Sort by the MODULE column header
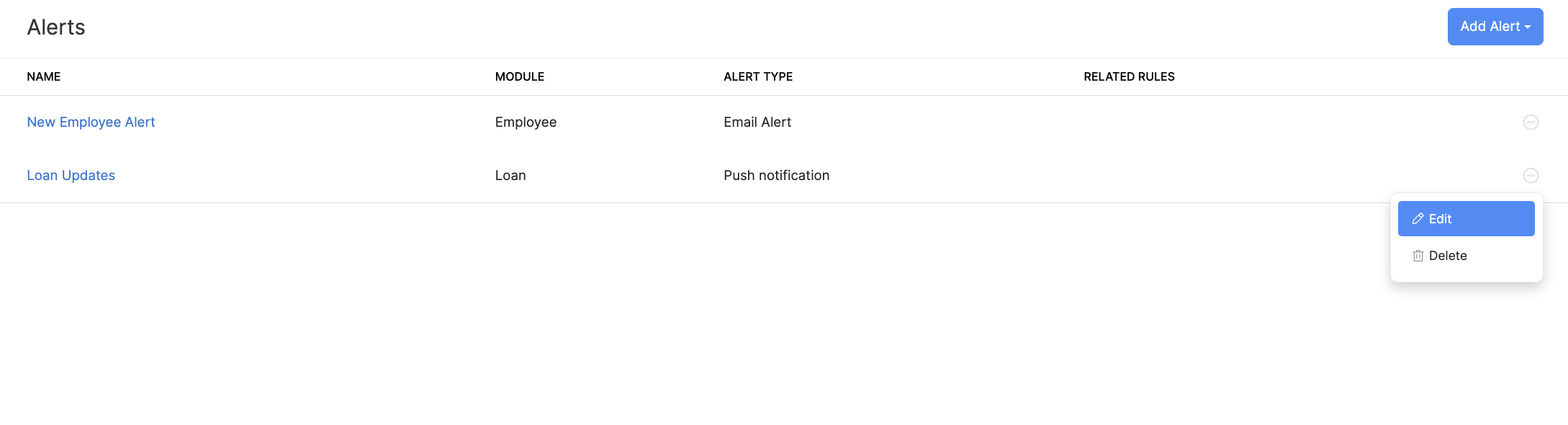1568x425 pixels. click(519, 76)
